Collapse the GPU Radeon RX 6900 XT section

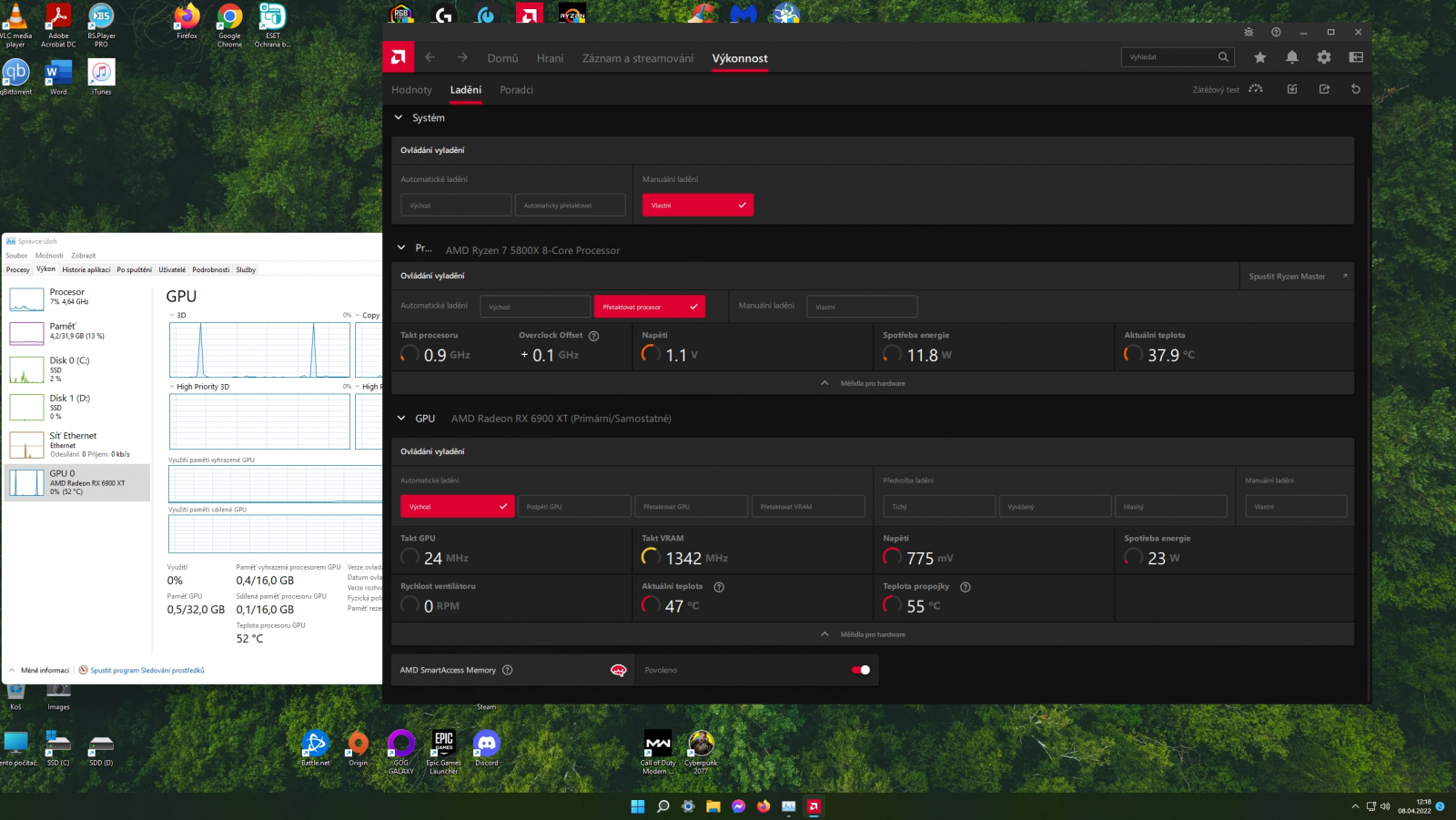(401, 419)
